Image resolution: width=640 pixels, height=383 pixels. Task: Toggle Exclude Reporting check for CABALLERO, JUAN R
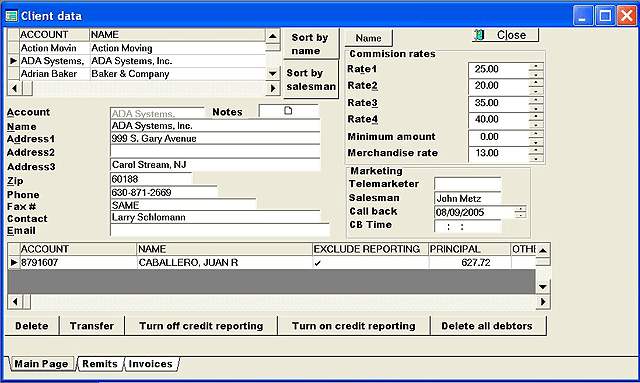point(318,263)
